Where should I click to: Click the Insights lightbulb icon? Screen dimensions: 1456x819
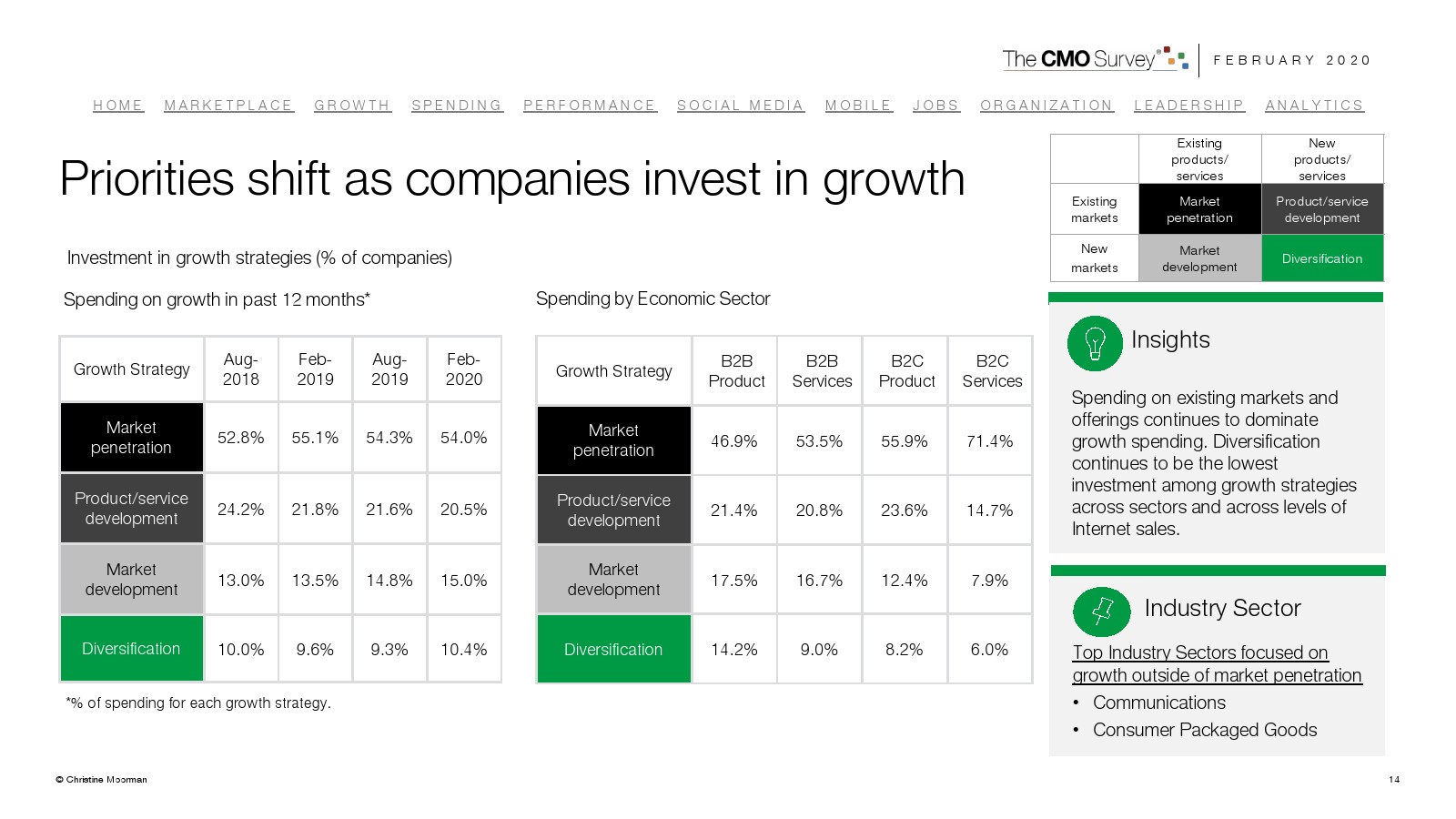pyautogui.click(x=1095, y=344)
